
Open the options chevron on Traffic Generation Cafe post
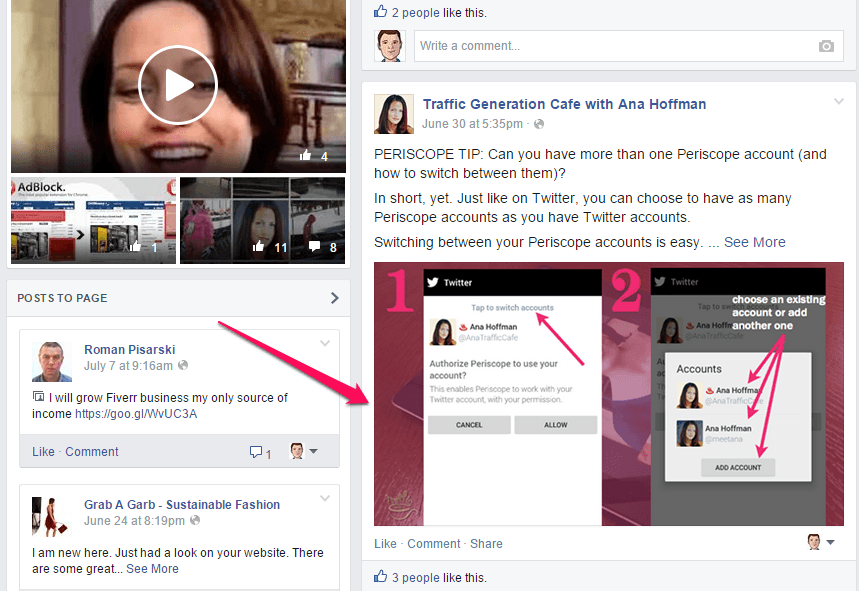(x=838, y=101)
